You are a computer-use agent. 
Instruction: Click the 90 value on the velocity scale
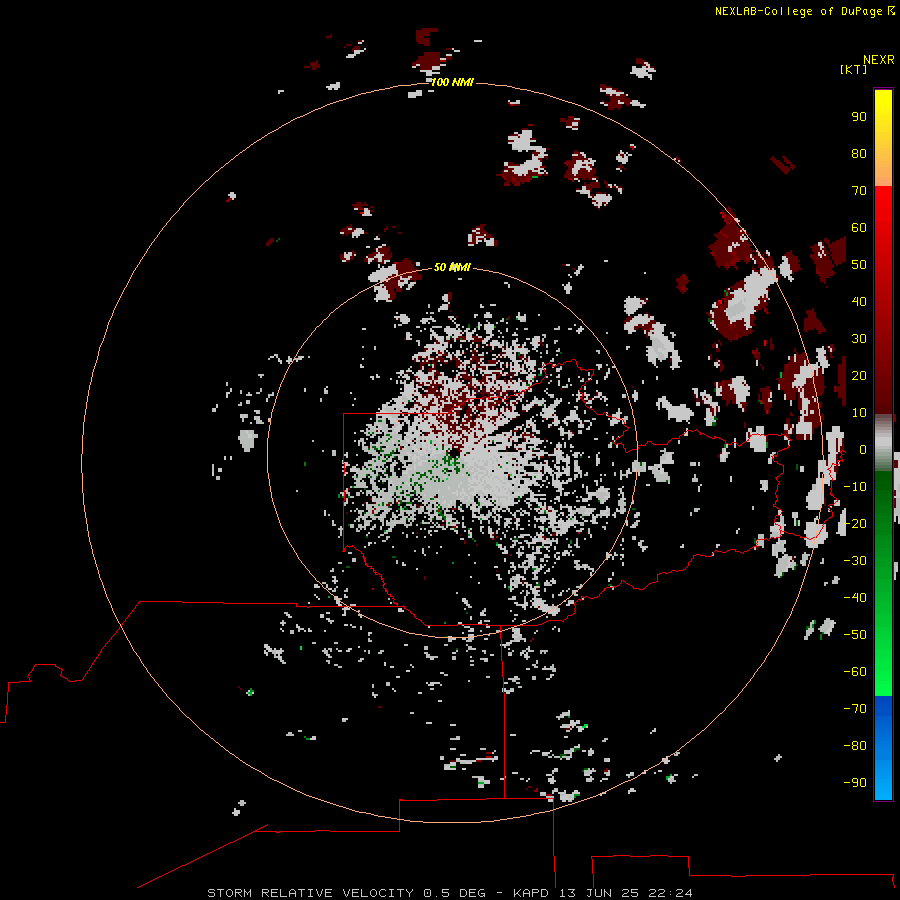pyautogui.click(x=859, y=117)
